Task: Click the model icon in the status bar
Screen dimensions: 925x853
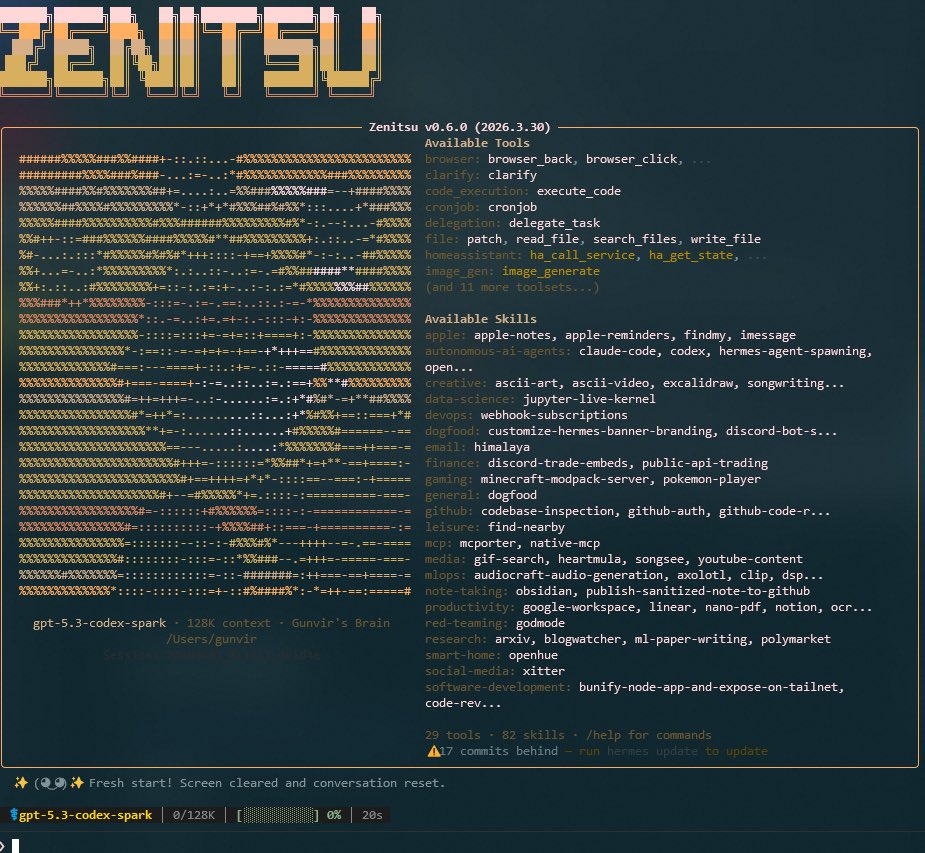Action: [14, 815]
